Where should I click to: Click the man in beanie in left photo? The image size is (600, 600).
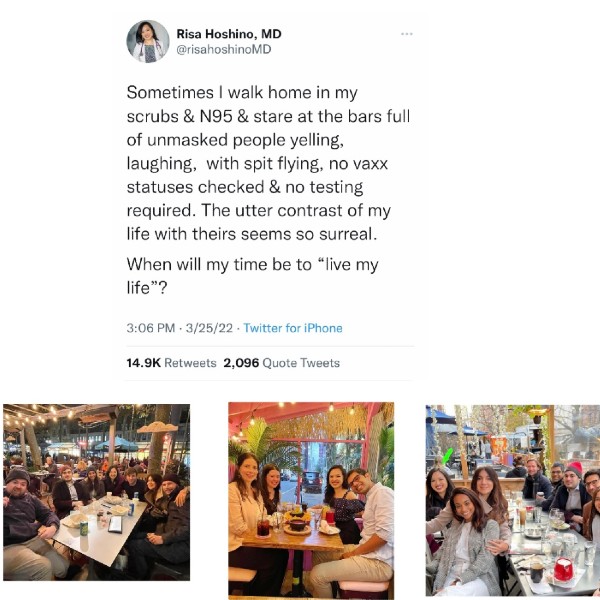(x=29, y=522)
